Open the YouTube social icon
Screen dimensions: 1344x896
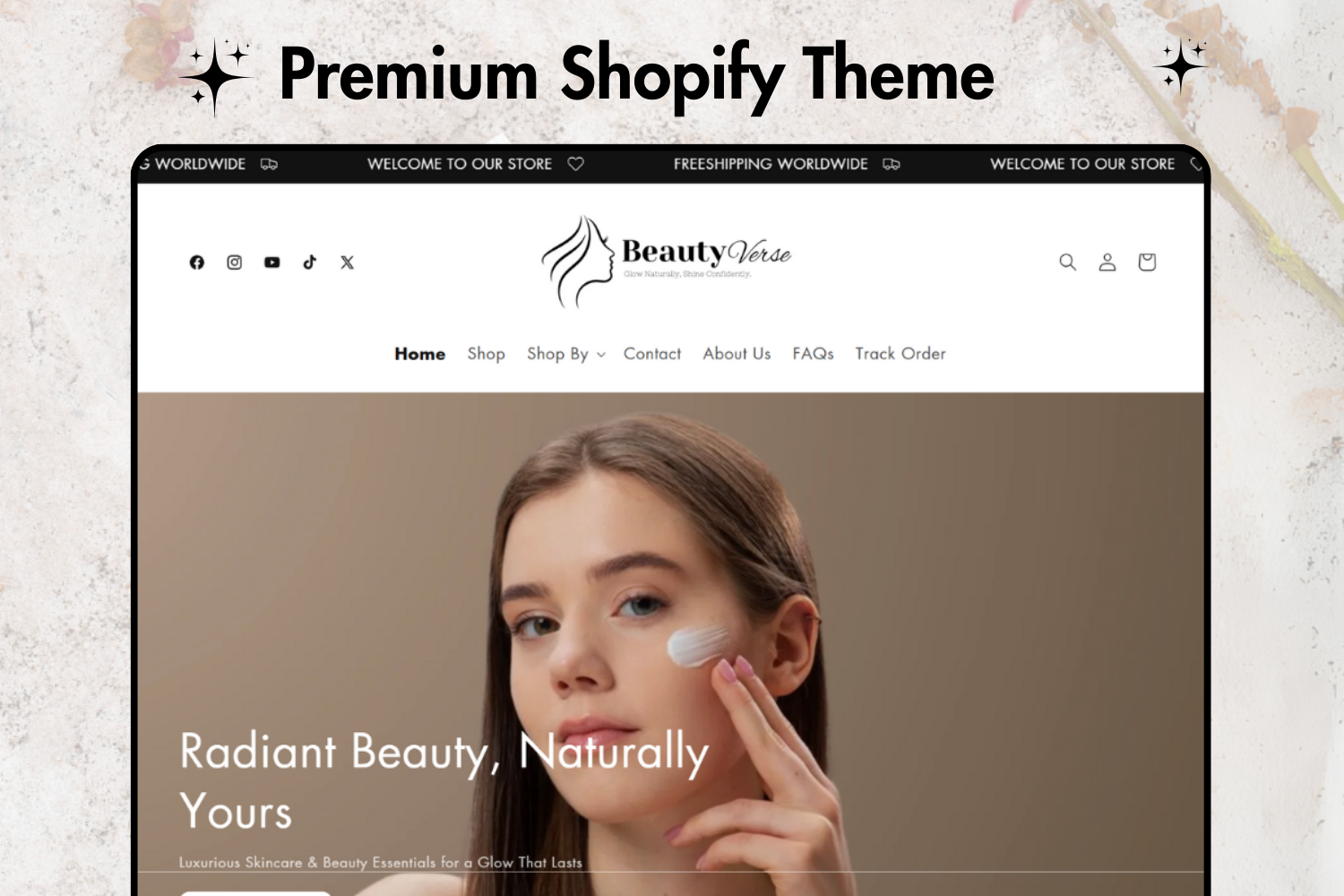(x=272, y=263)
